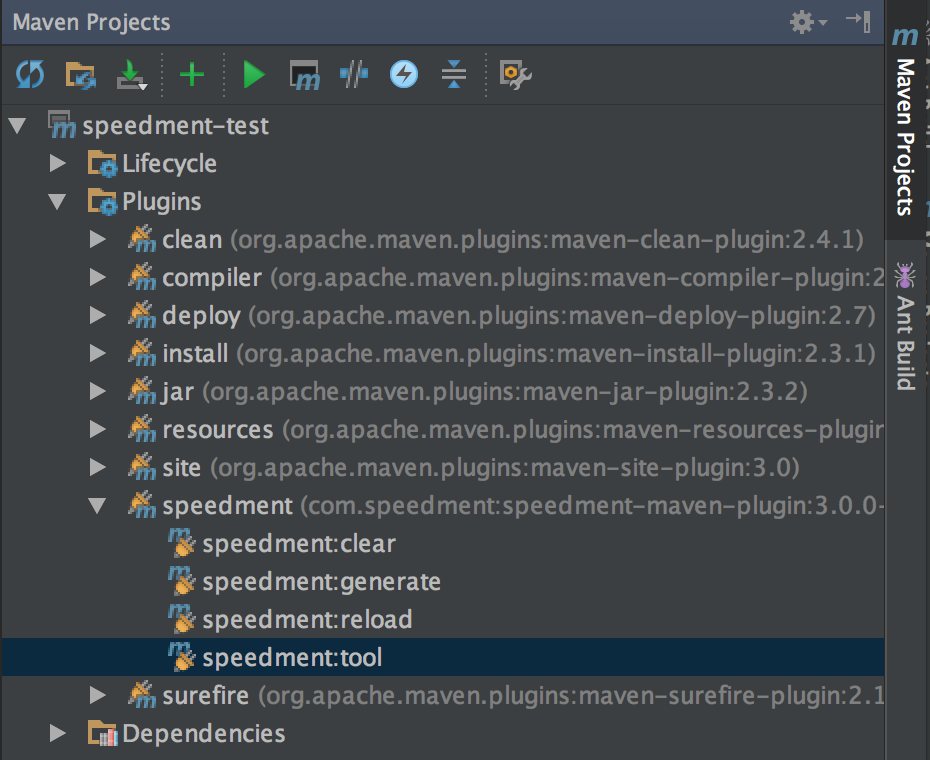The height and width of the screenshot is (760, 930).
Task: Click the jar plugin icon
Action: 142,390
